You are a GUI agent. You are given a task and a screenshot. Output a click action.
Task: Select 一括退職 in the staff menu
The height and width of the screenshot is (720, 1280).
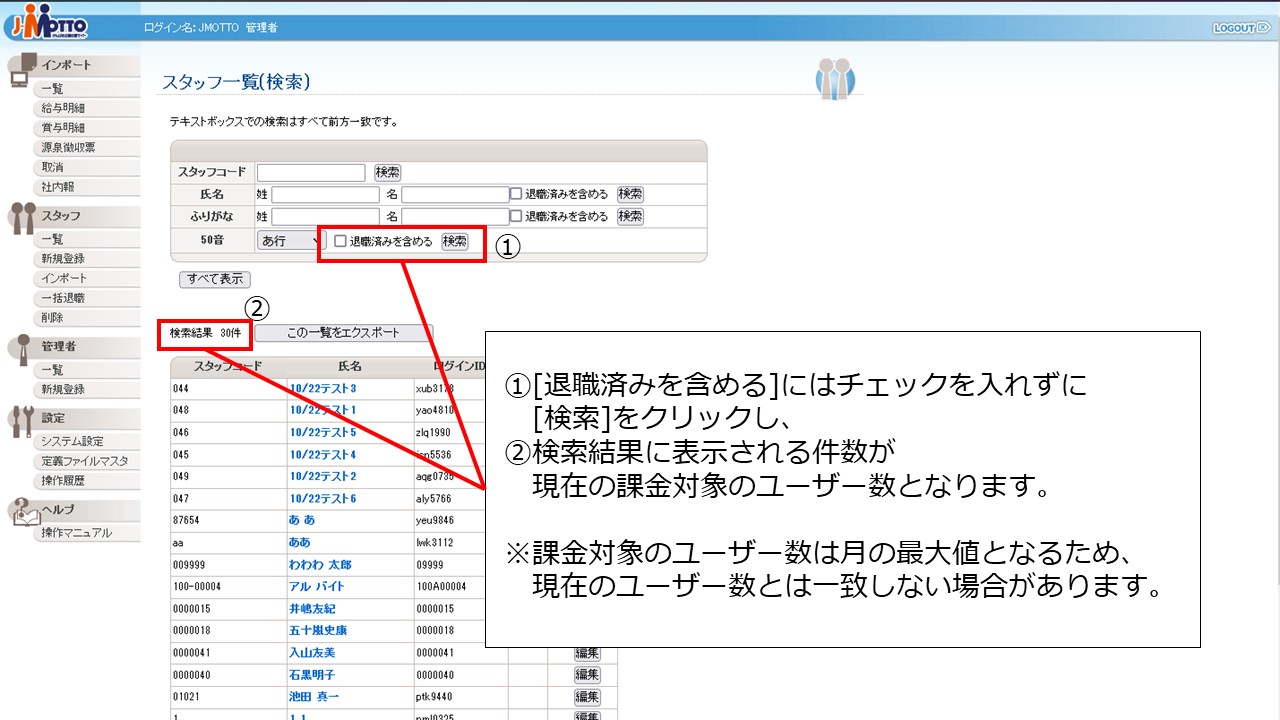point(63,298)
